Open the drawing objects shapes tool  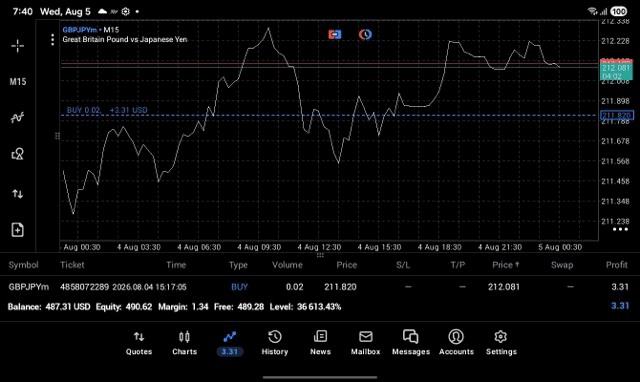pos(18,154)
